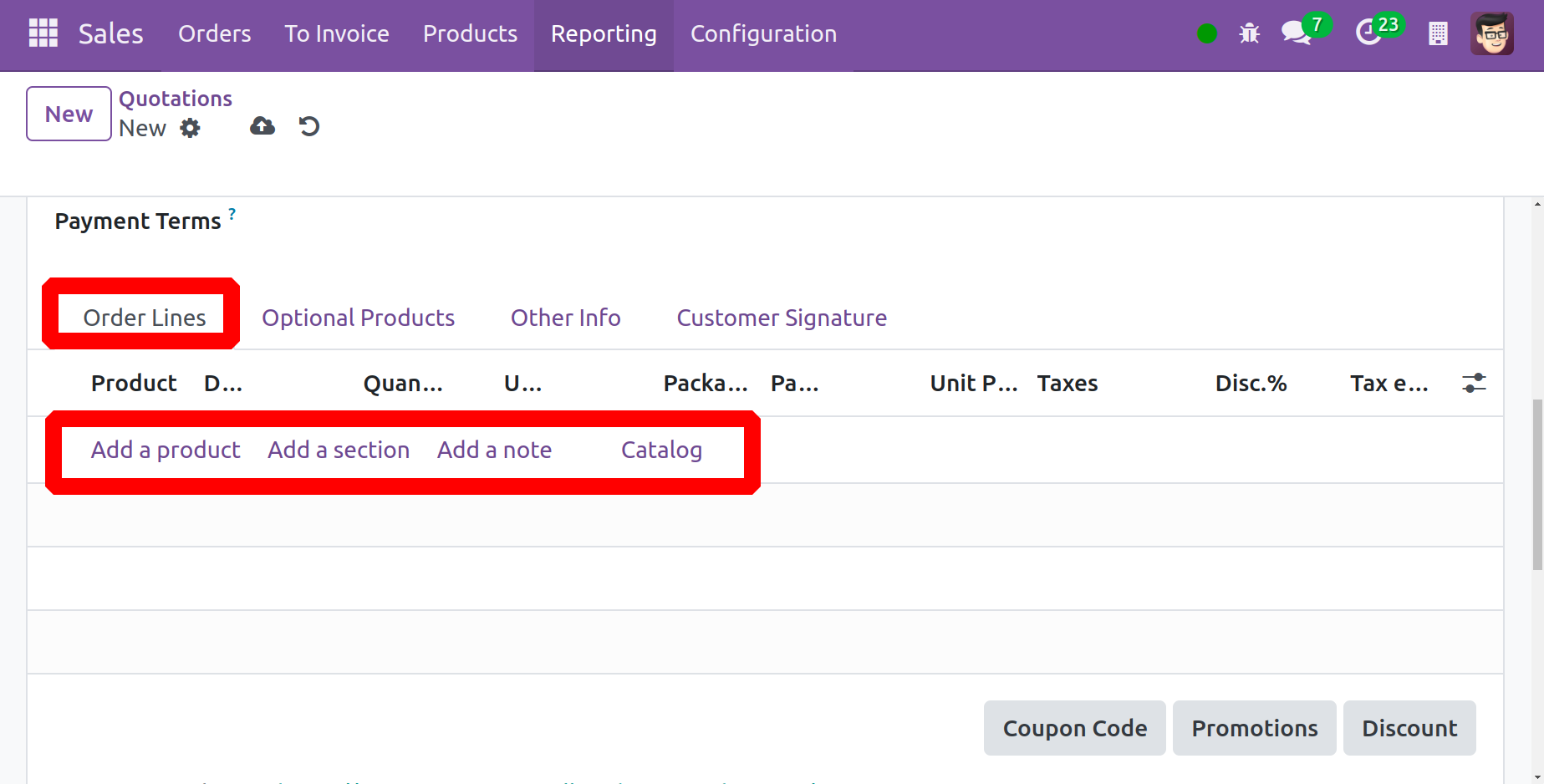
Task: Switch to the Other Info tab
Action: click(x=565, y=318)
